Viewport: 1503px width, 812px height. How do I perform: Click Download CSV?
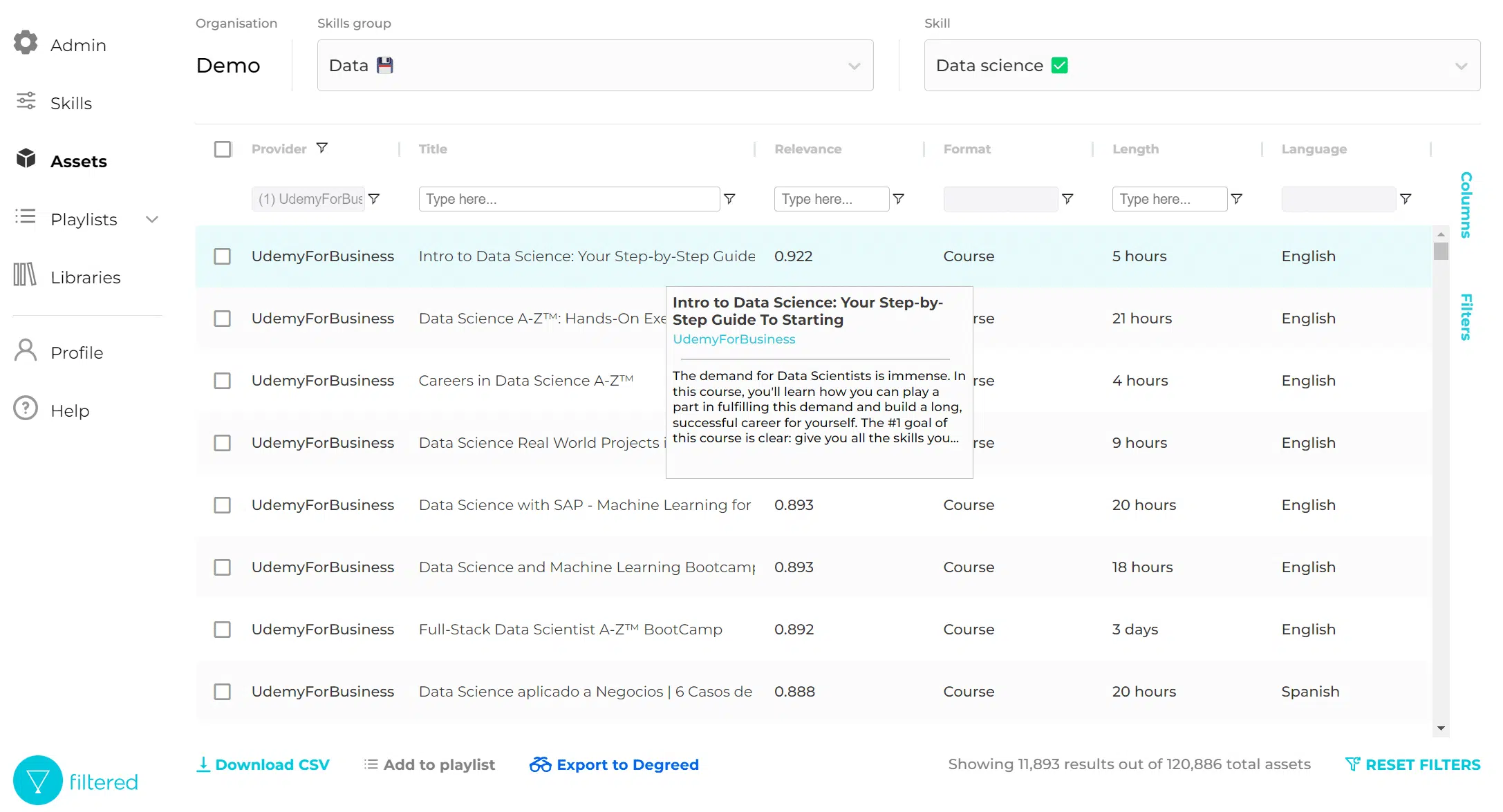(x=263, y=764)
